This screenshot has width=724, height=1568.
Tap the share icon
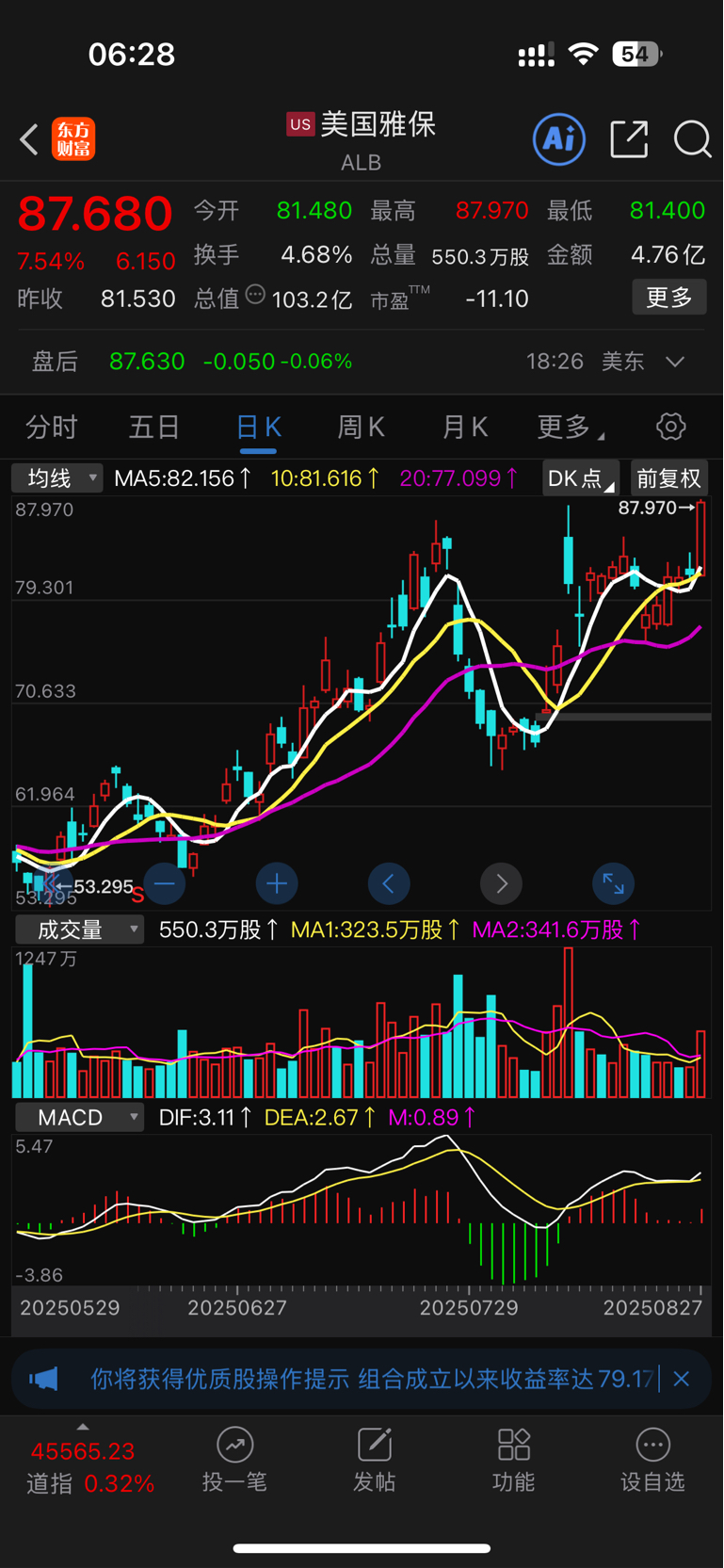629,139
